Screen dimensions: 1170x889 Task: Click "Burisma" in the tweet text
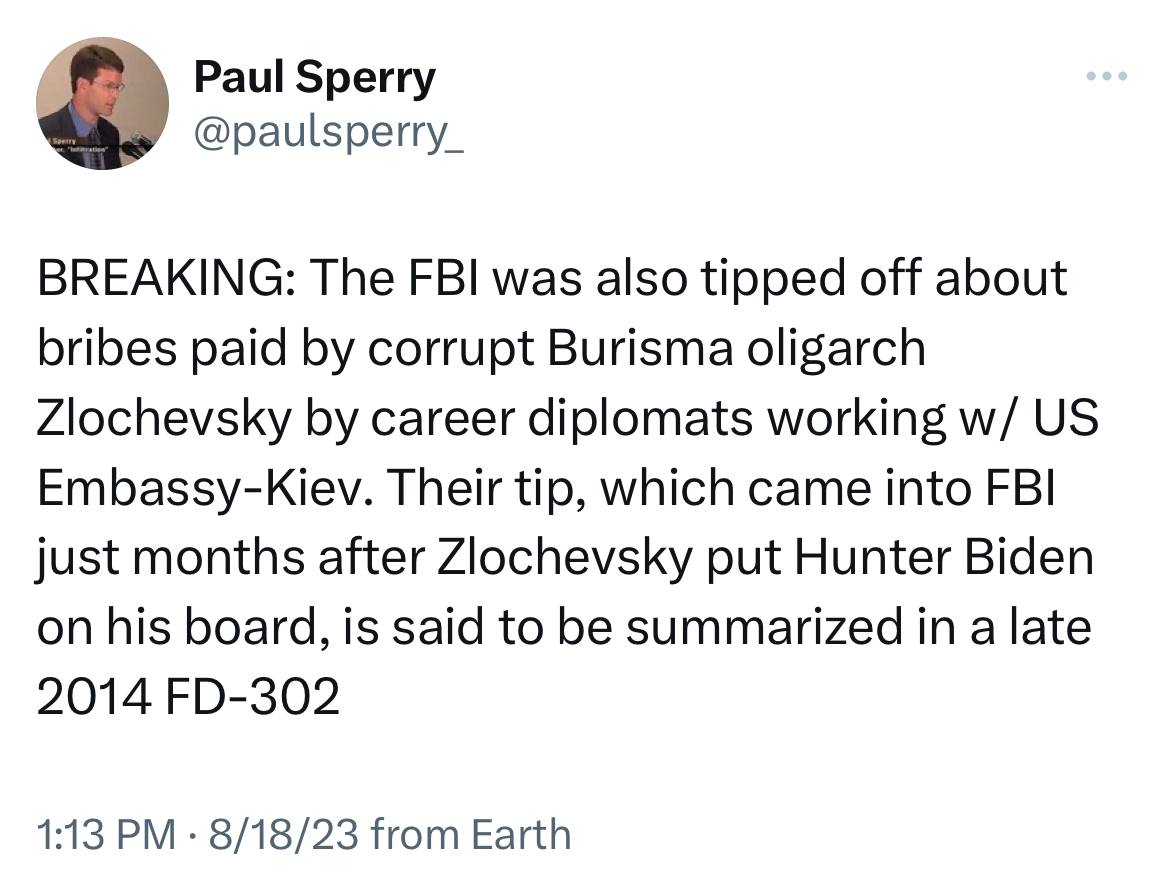click(x=640, y=347)
